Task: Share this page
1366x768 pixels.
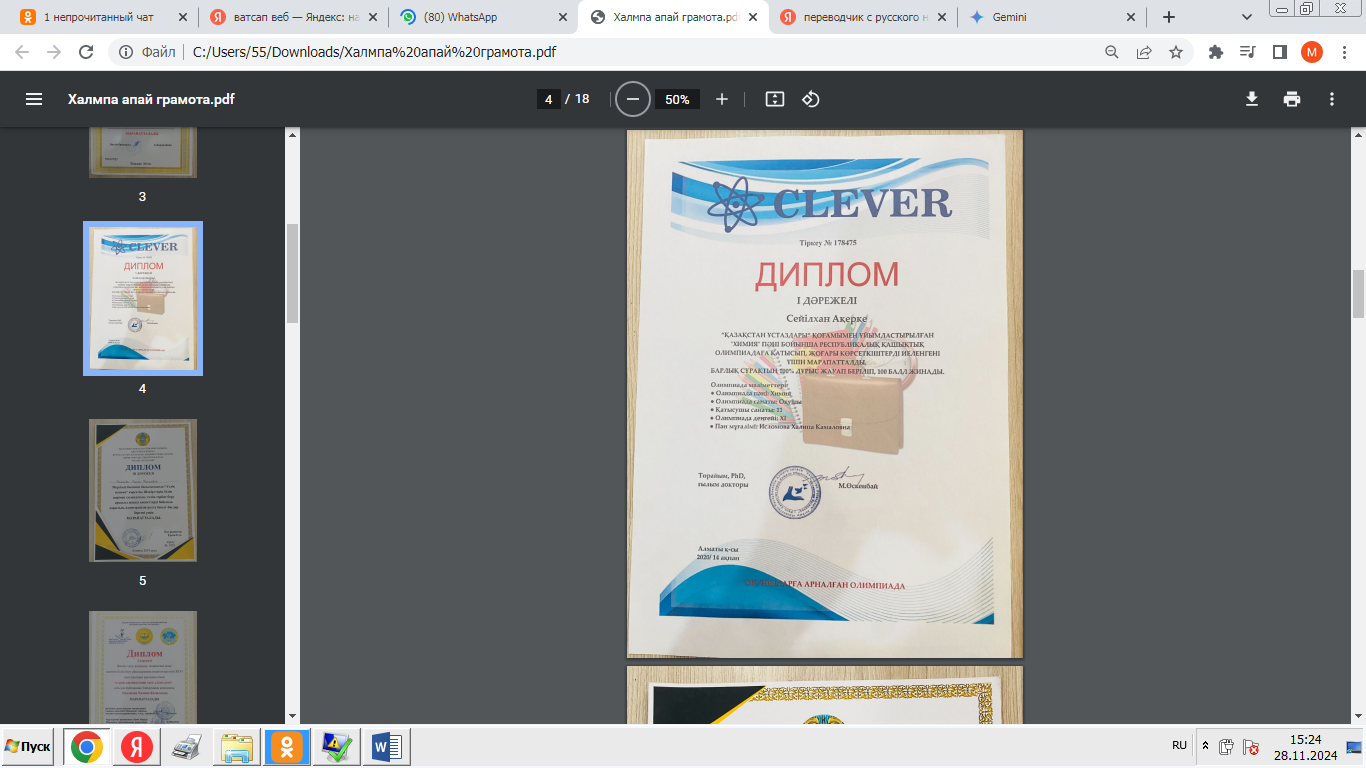Action: [x=1144, y=52]
